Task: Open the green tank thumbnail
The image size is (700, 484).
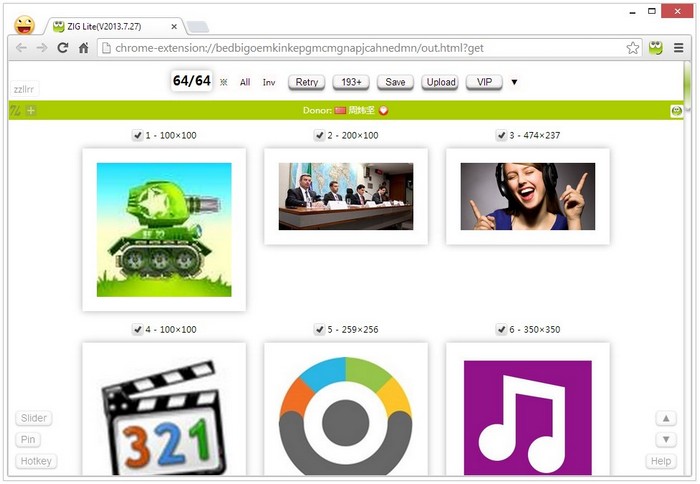Action: tap(164, 229)
